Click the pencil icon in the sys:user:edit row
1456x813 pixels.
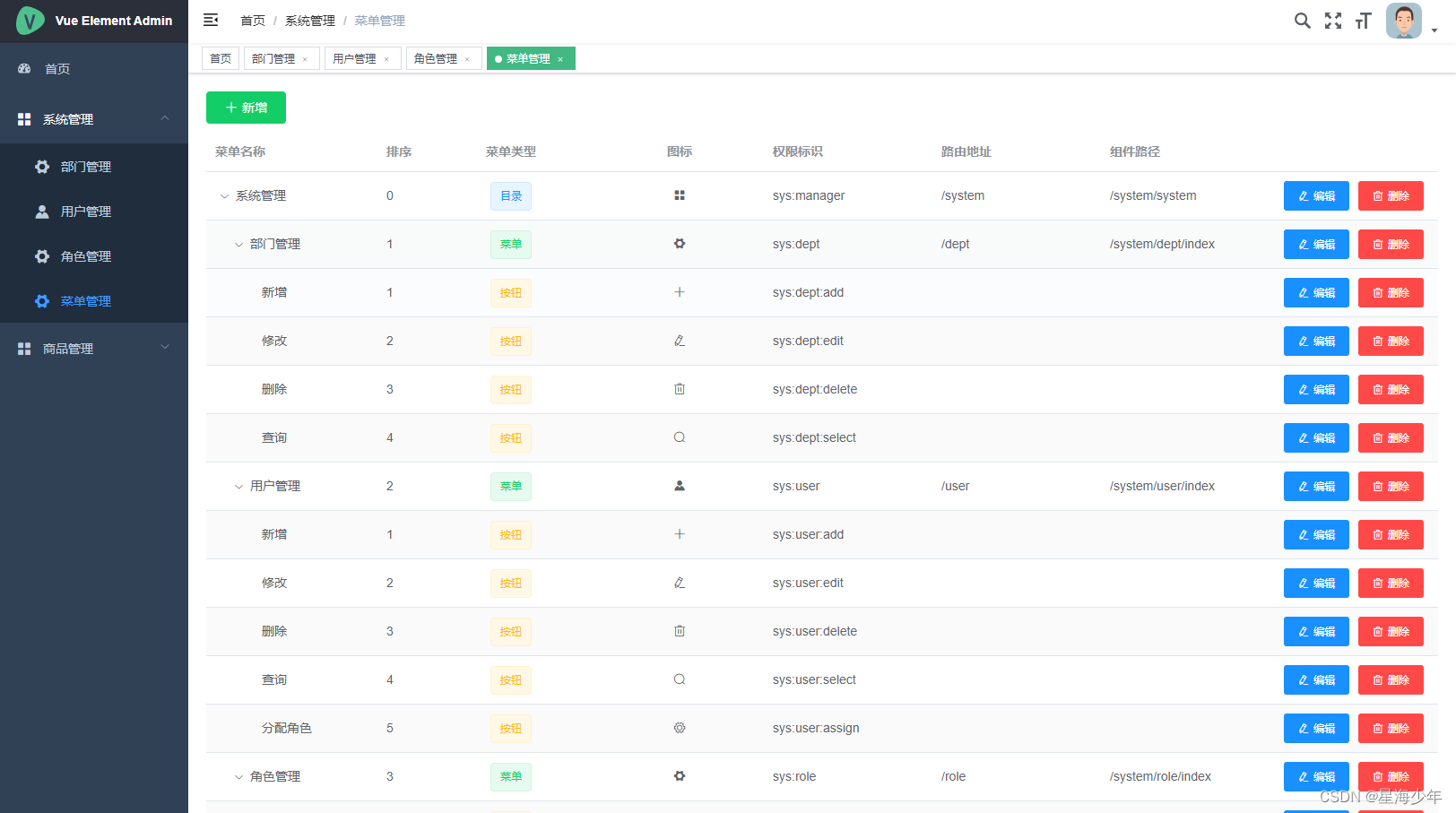click(680, 583)
